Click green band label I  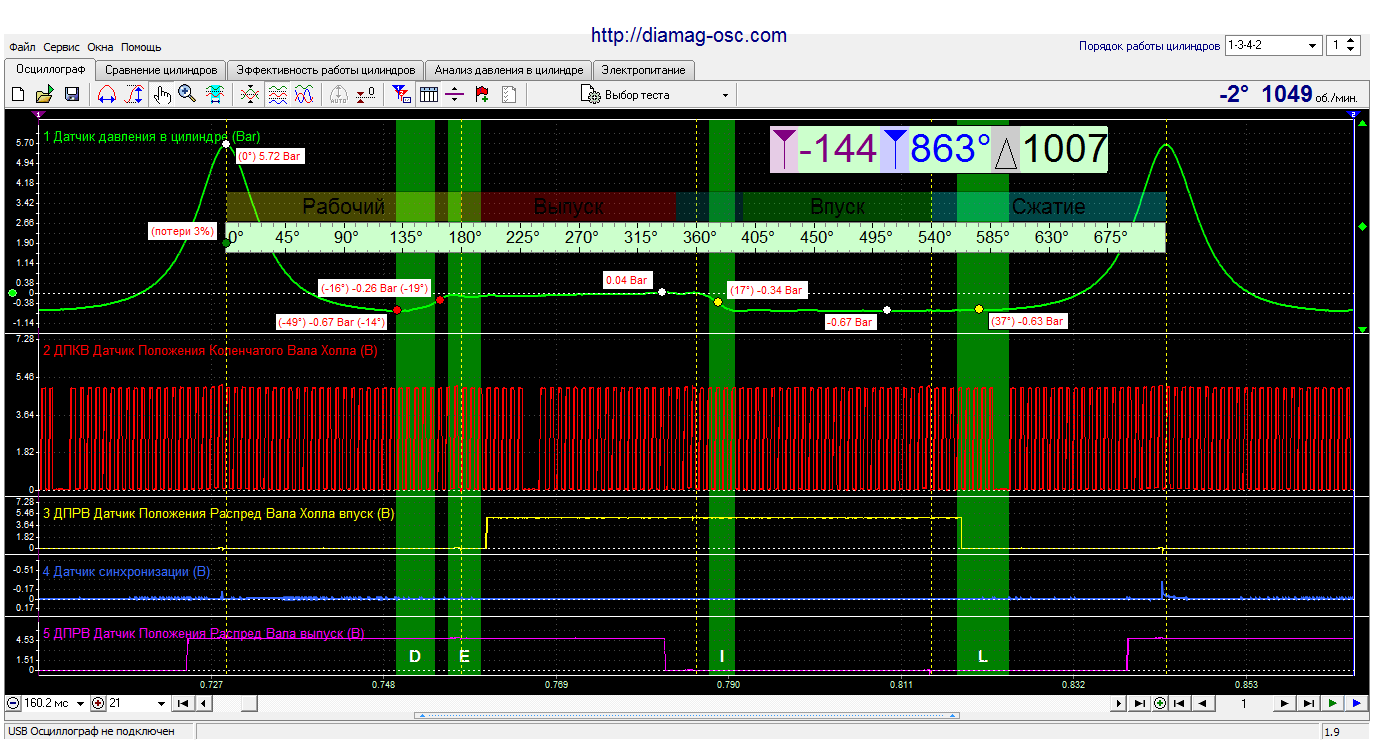(722, 656)
